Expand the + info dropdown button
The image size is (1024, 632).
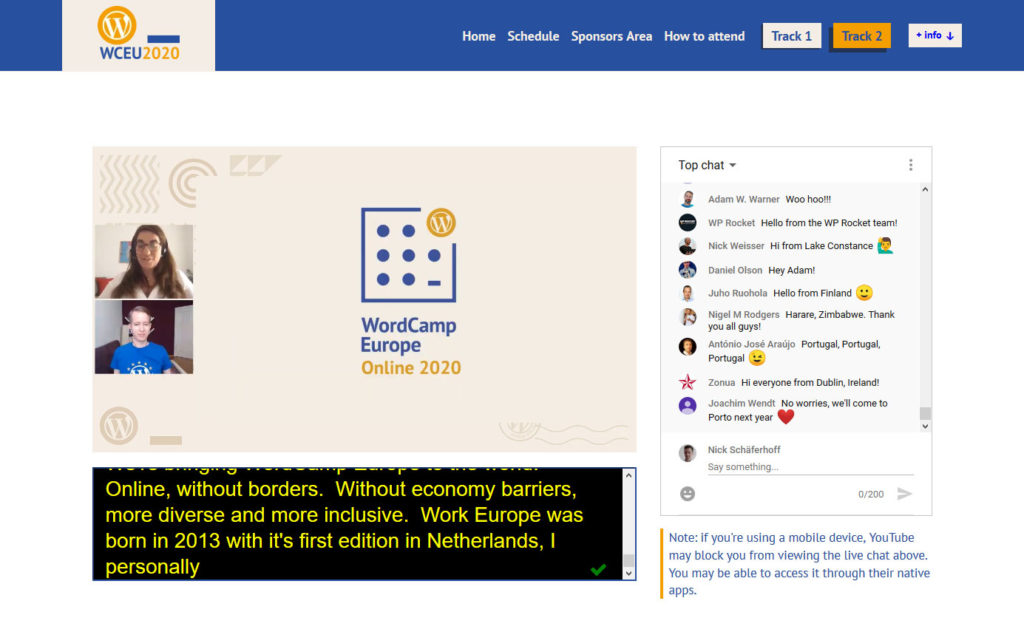pyautogui.click(x=935, y=35)
